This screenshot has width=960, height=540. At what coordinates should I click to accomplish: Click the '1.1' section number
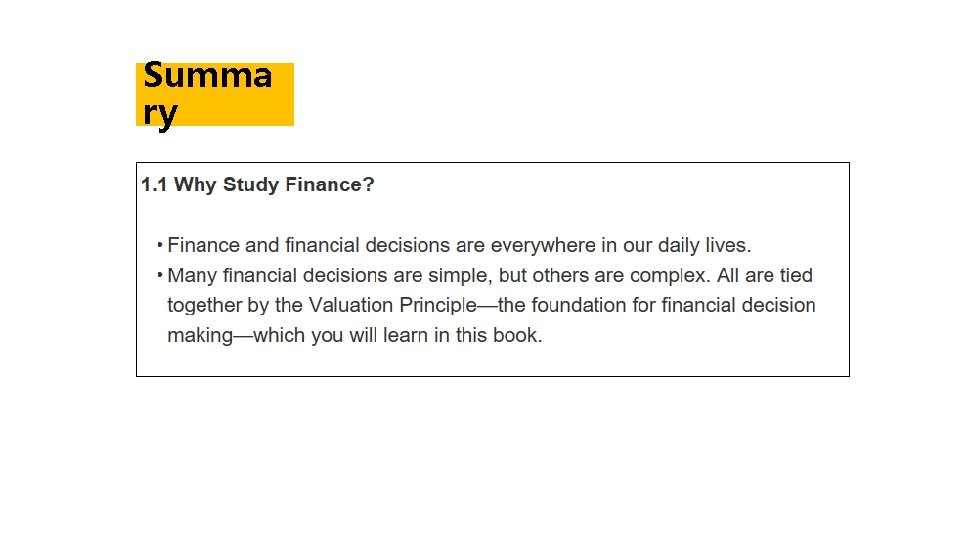[154, 185]
